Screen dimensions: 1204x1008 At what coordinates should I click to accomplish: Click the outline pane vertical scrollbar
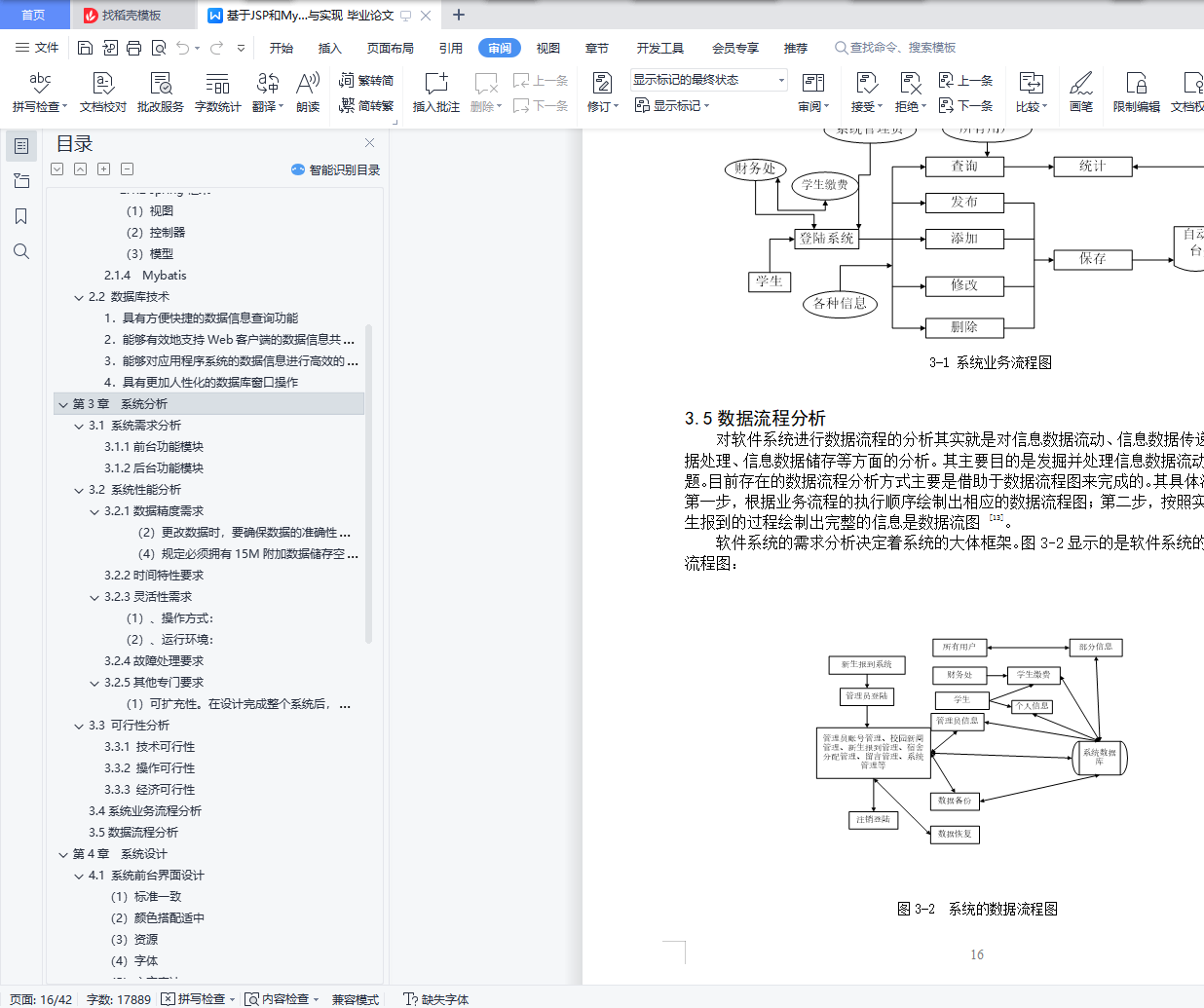[368, 483]
